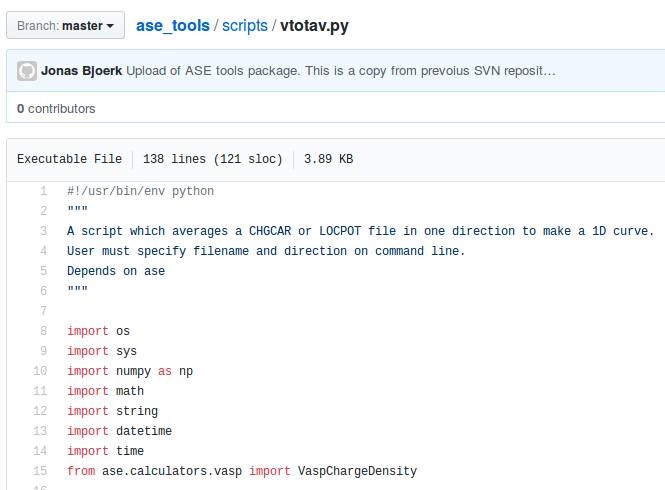Image resolution: width=665 pixels, height=490 pixels.
Task: Click line number 5 beside 'Depends on ase'
Action: click(x=43, y=271)
